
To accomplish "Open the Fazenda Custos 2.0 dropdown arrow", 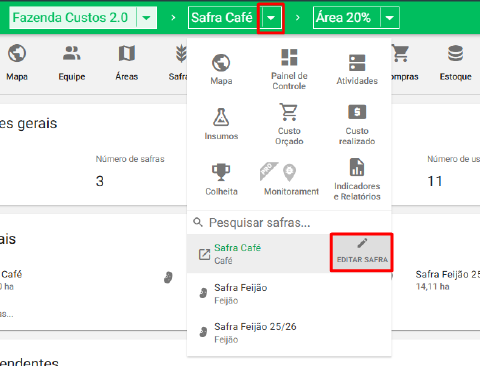I will click(x=146, y=18).
